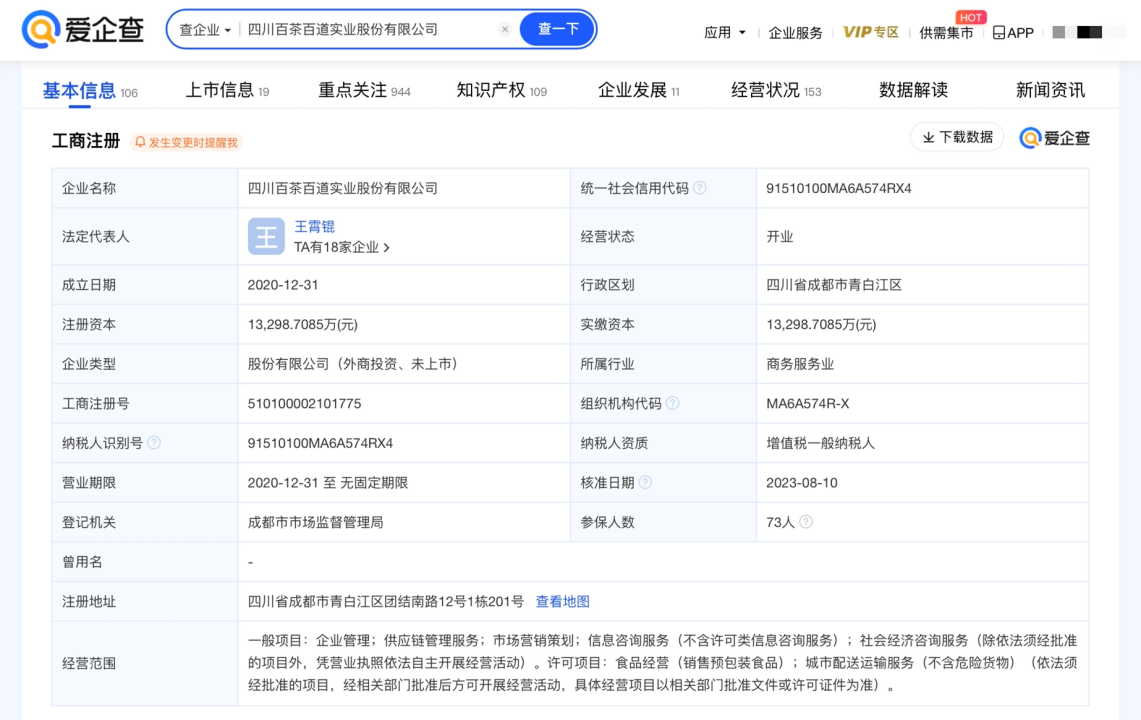Click the help icon beside 组织机构代码
The height and width of the screenshot is (720, 1141).
pyautogui.click(x=672, y=403)
